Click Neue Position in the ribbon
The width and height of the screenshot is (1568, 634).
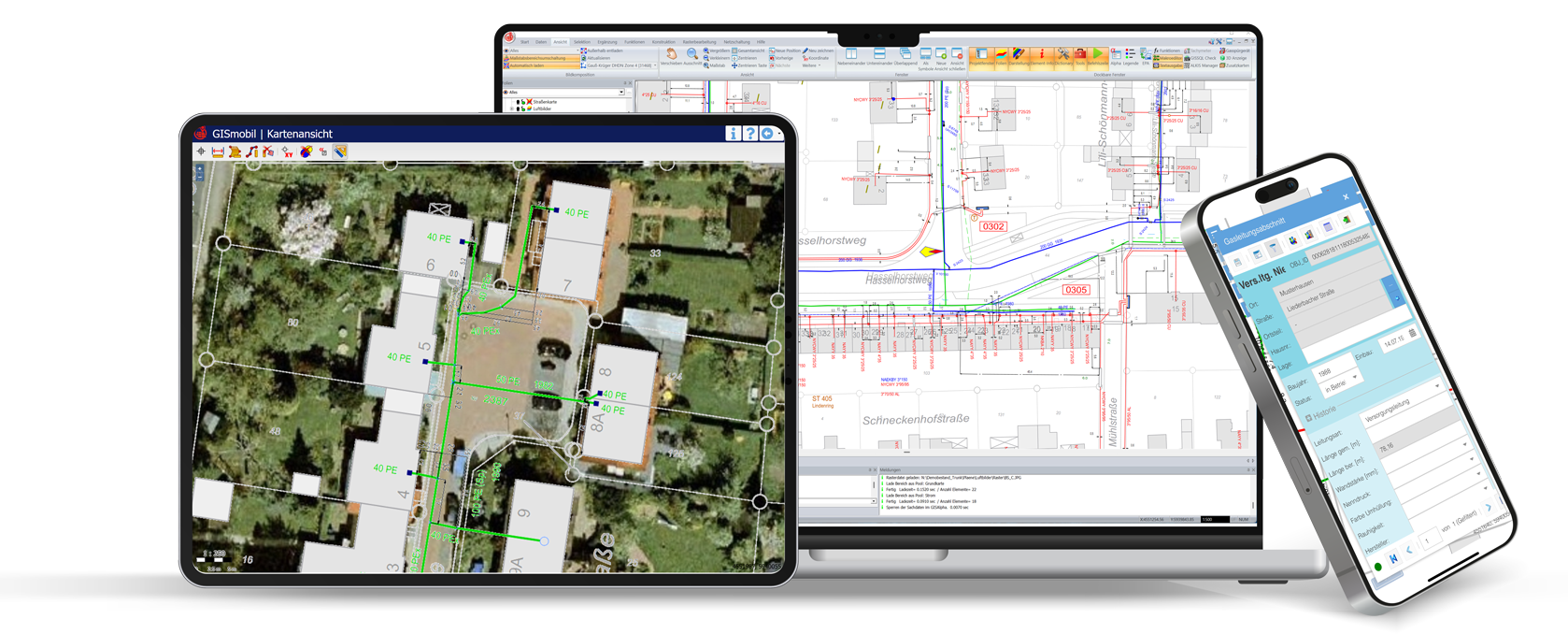pos(785,50)
